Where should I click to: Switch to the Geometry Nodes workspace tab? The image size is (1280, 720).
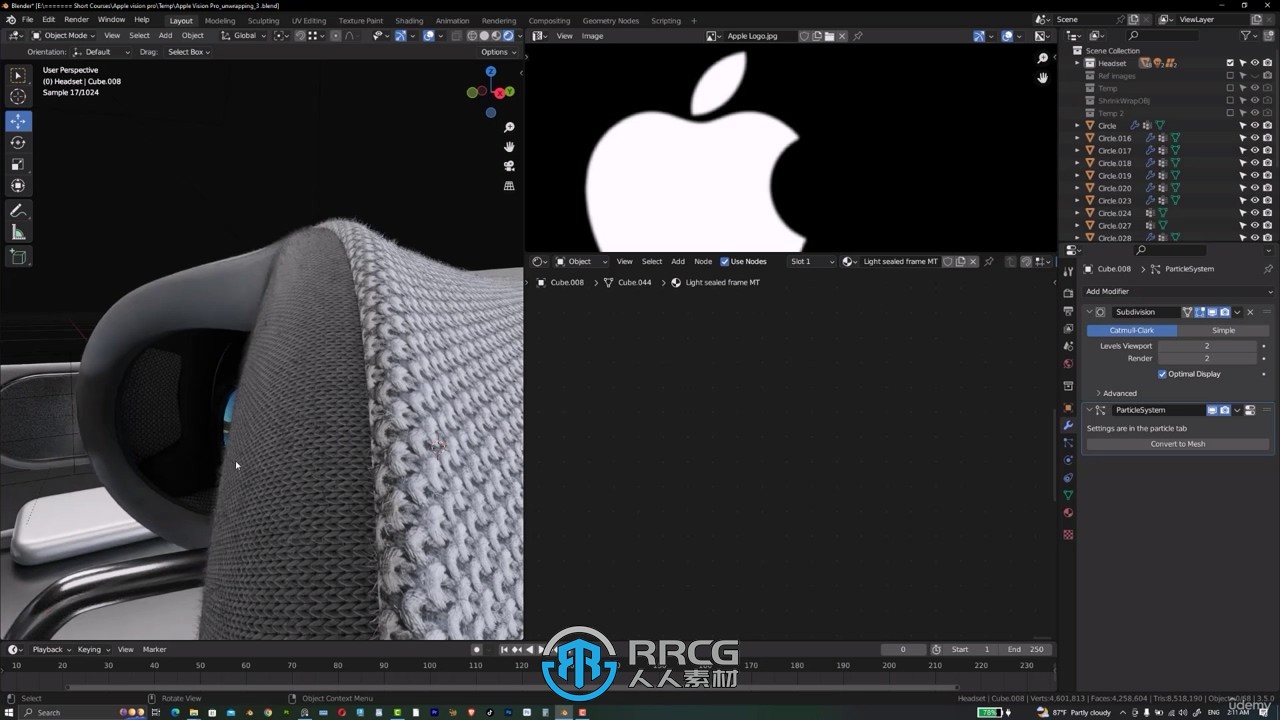610,20
